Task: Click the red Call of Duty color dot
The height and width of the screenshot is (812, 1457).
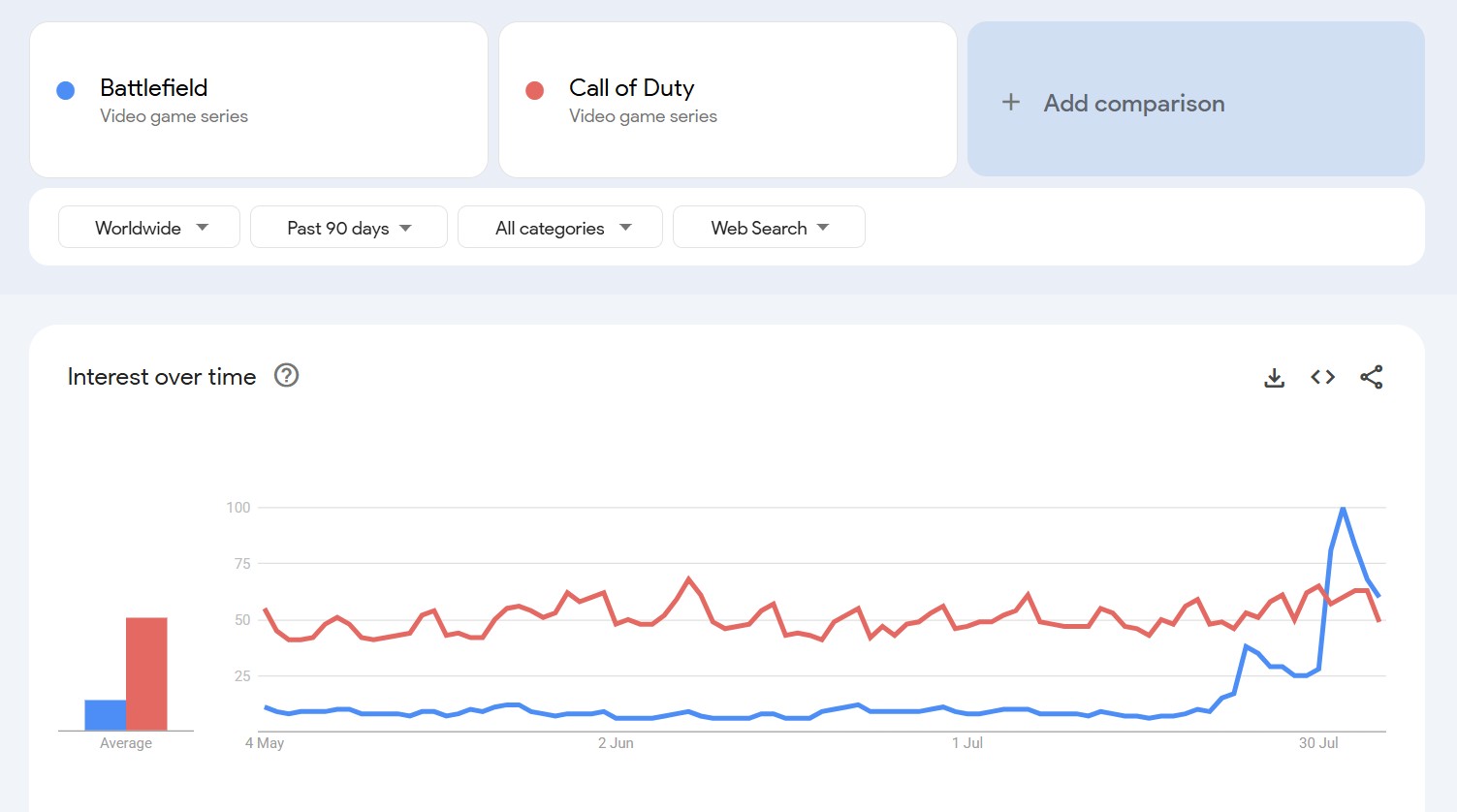Action: tap(534, 90)
